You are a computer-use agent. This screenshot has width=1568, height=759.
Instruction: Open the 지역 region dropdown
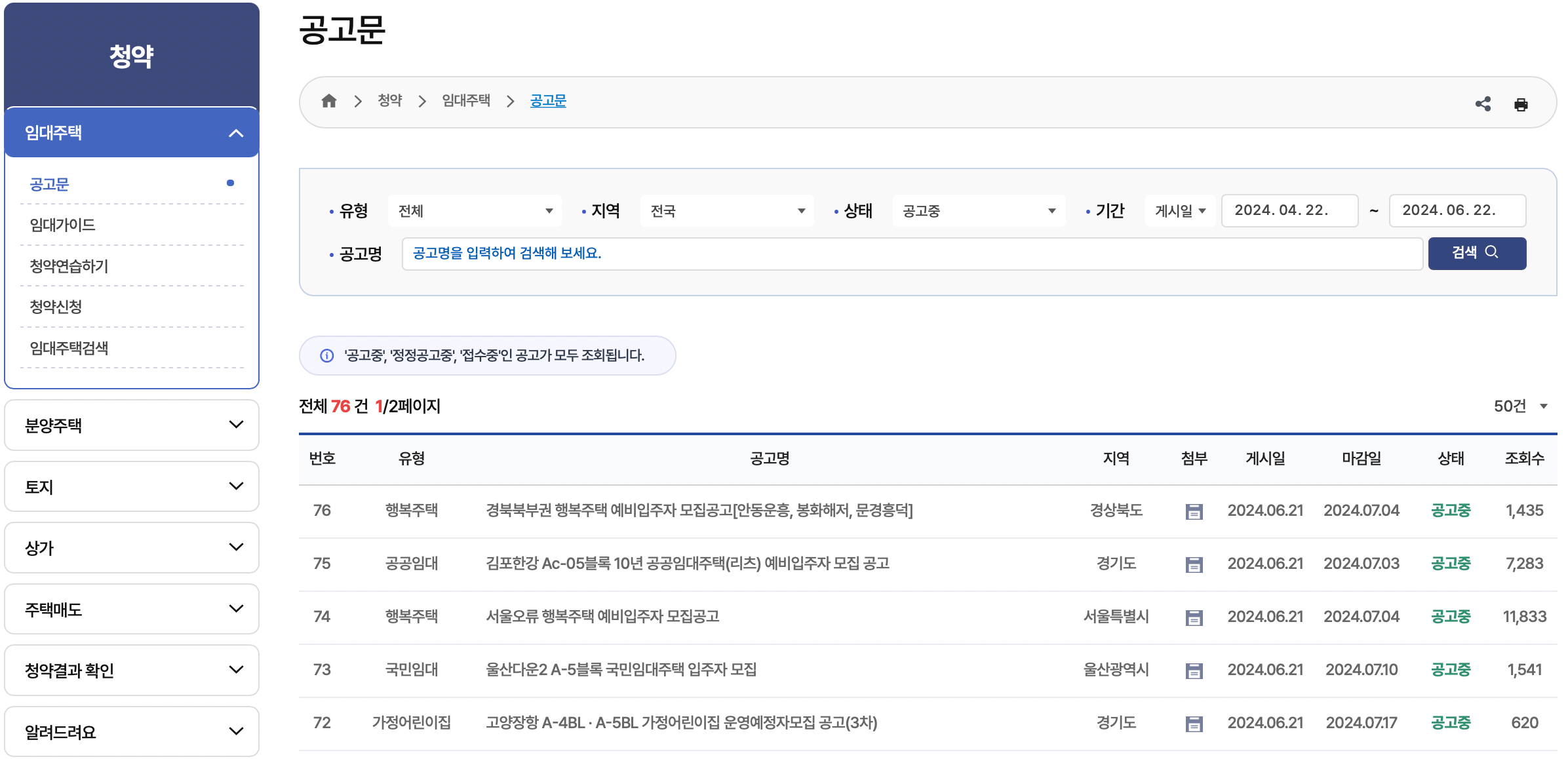[x=726, y=211]
